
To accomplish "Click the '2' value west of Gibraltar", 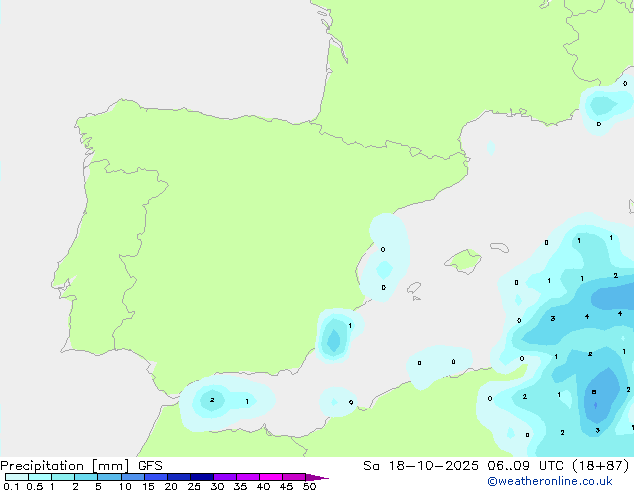I will click(212, 400).
